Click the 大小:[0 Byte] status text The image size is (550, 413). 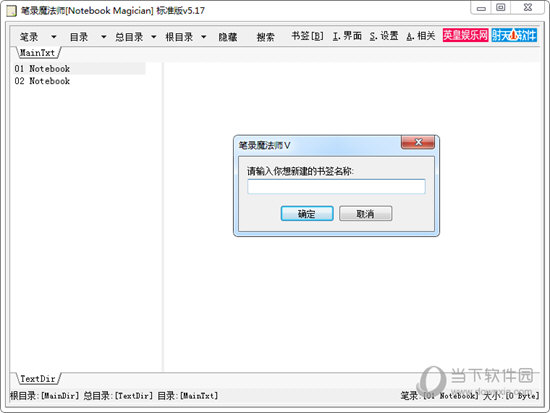point(511,396)
